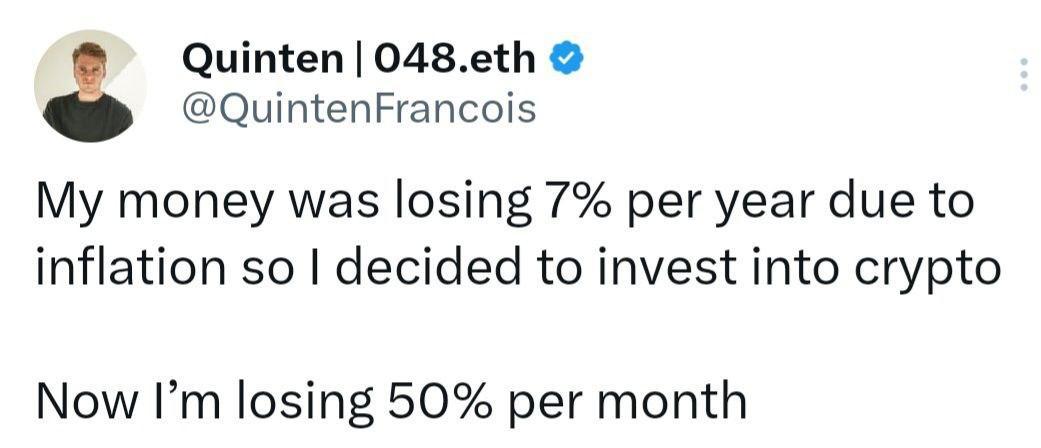The image size is (1041, 448).
Task: Click the "50%" figure in the tweet
Action: [433, 401]
